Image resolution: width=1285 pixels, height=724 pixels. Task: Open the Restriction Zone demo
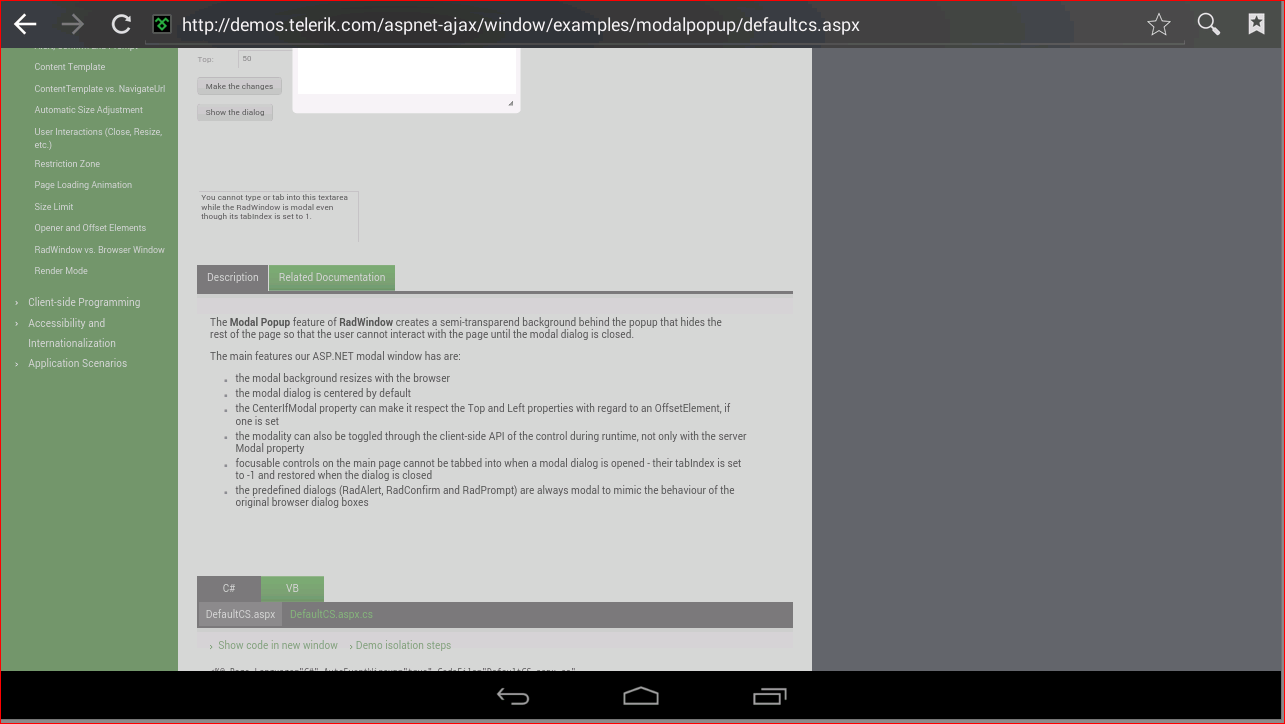point(67,164)
